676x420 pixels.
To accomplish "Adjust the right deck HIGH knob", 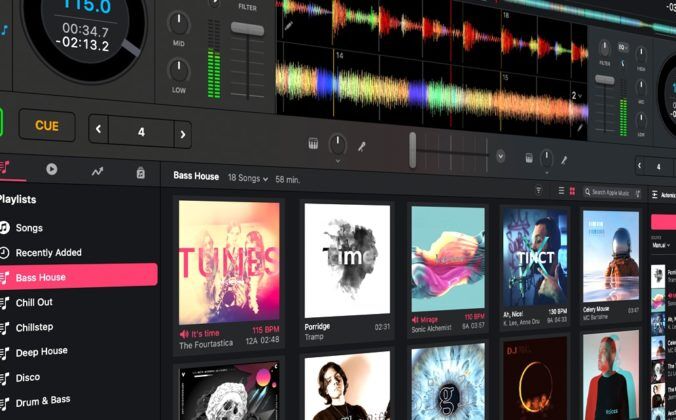I will pos(641,55).
